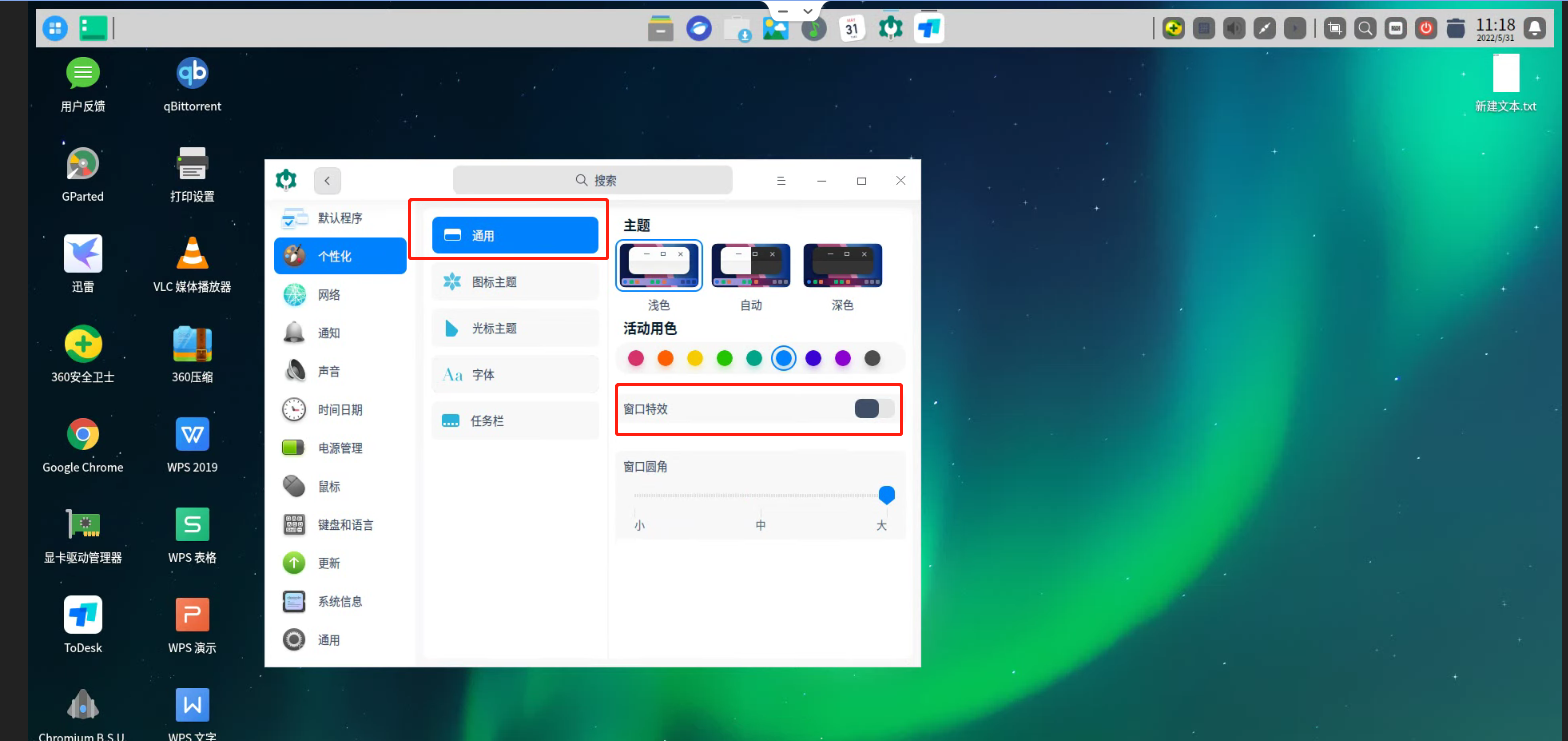Viewport: 1568px width, 741px height.
Task: Launch VLC 媒体播放器 from the desktop
Action: [x=192, y=264]
